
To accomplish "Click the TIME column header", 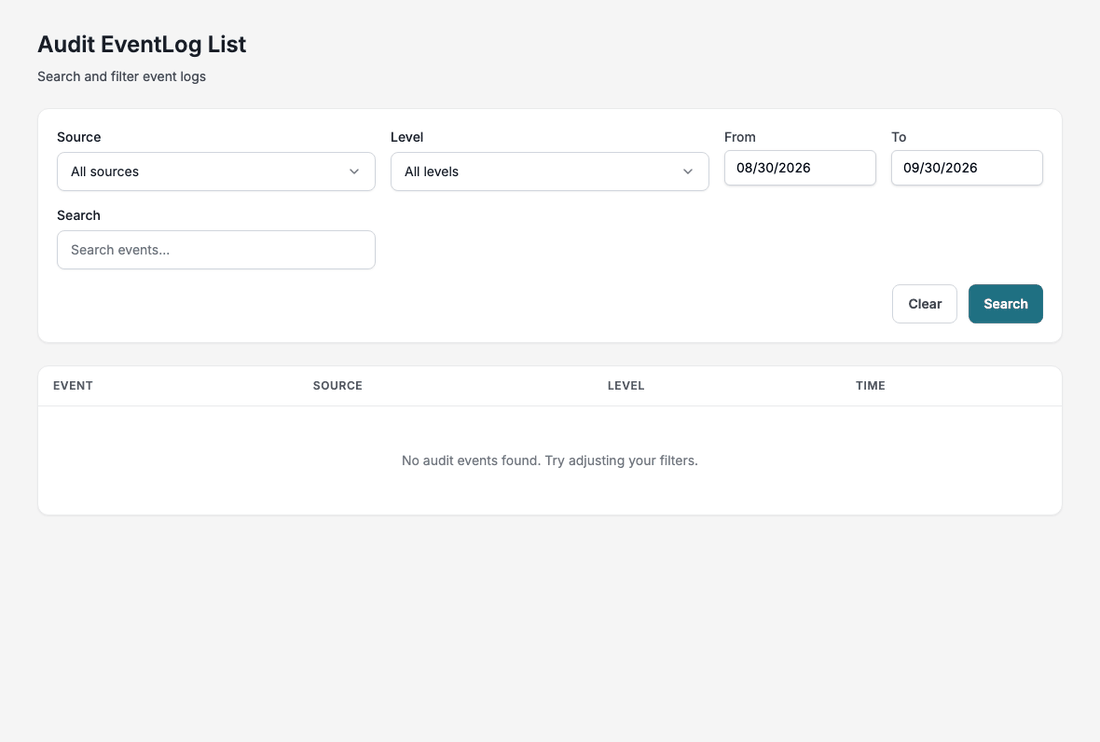I will coord(871,386).
